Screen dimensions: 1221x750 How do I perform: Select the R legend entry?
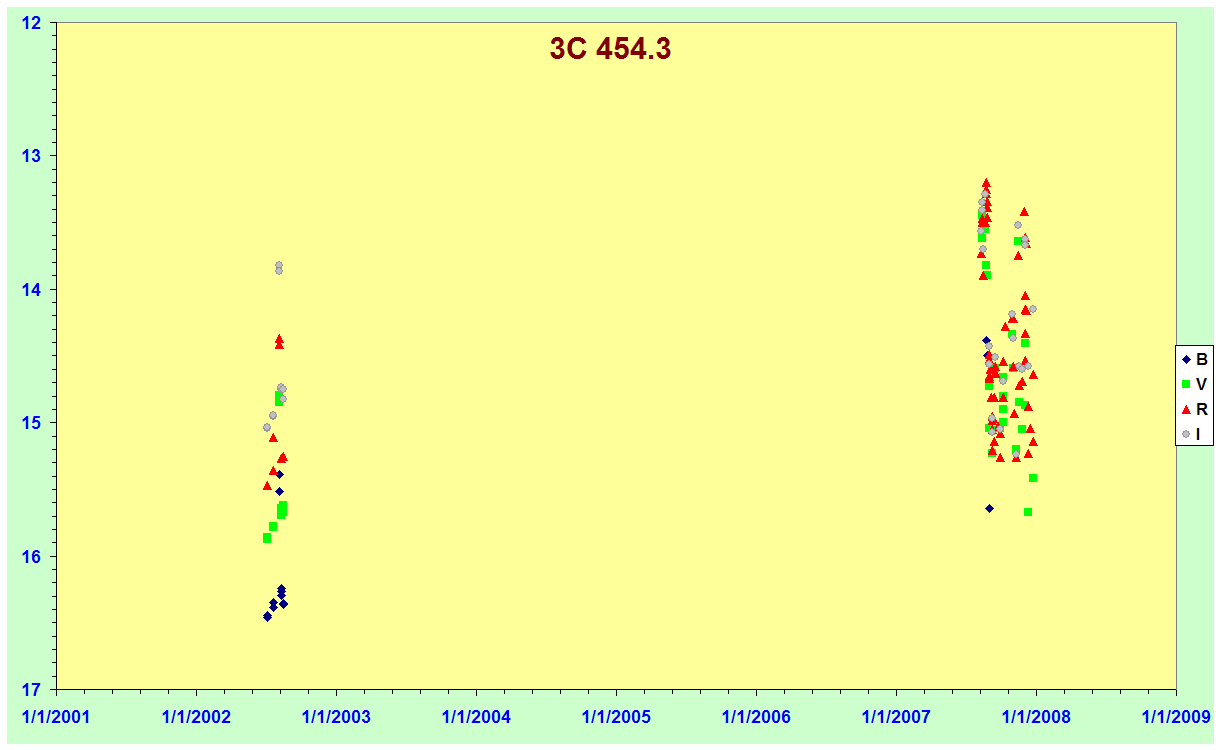click(1195, 409)
